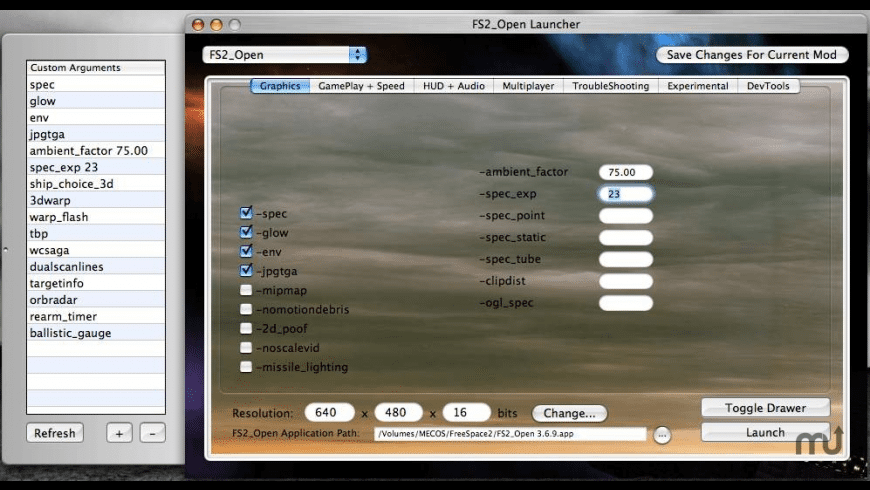Open the FS2_Open mod dropdown

point(285,54)
